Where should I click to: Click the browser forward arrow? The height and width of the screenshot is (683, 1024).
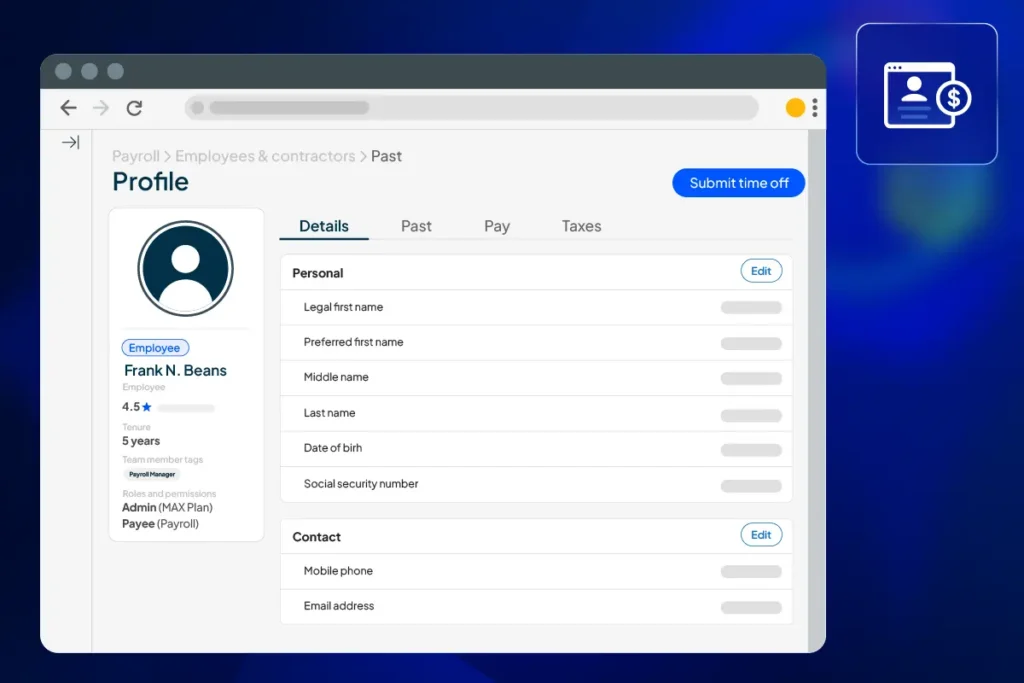[x=101, y=107]
